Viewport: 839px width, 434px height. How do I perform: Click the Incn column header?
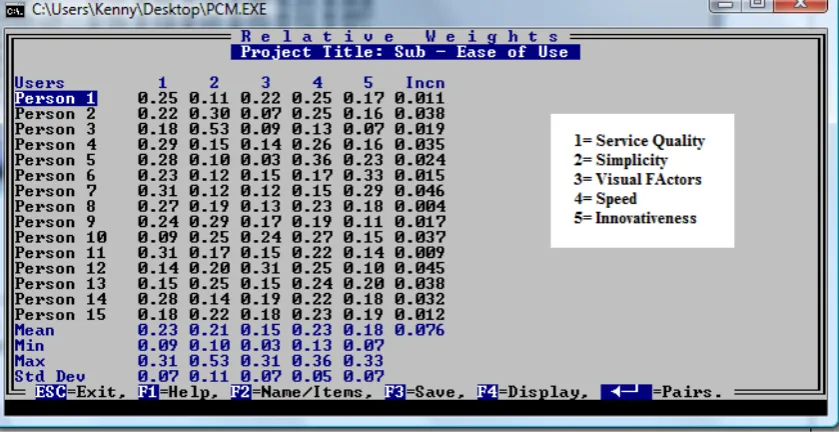(x=425, y=83)
